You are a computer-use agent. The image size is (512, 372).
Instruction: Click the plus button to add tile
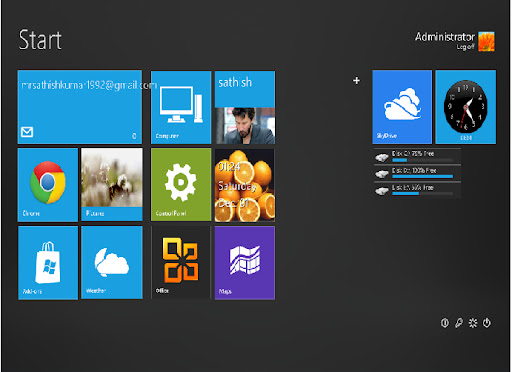click(x=356, y=80)
